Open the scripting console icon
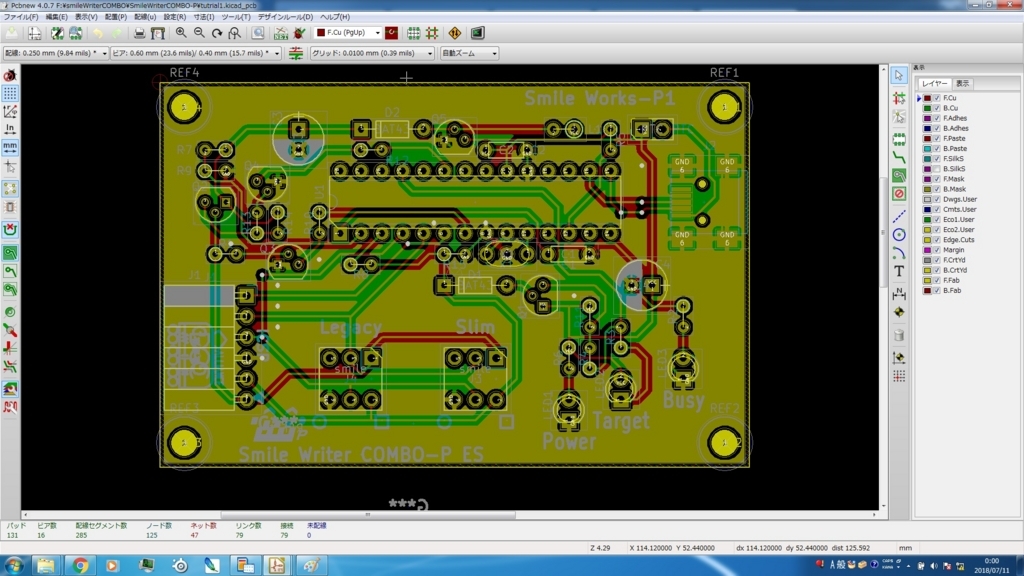Screen dimensions: 1024x576 (477, 33)
